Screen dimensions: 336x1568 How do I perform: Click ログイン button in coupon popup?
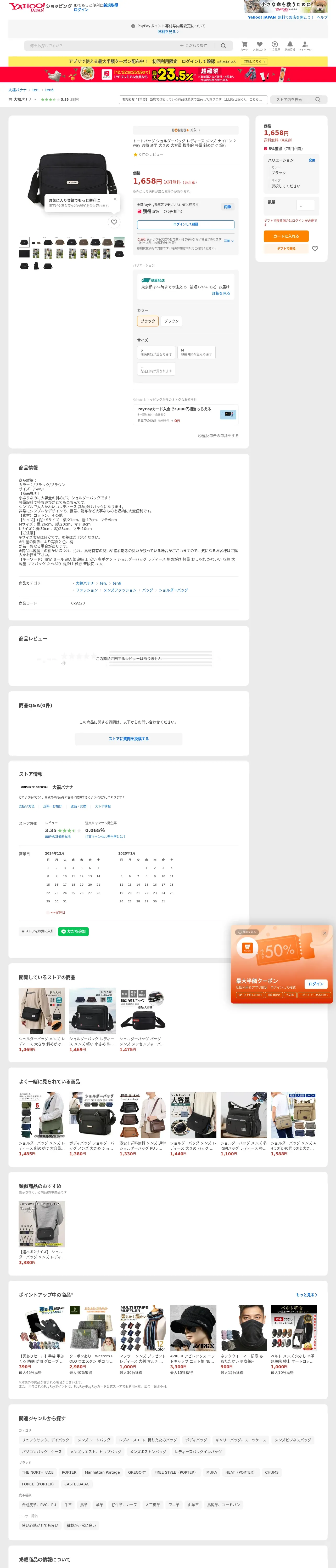(x=316, y=984)
